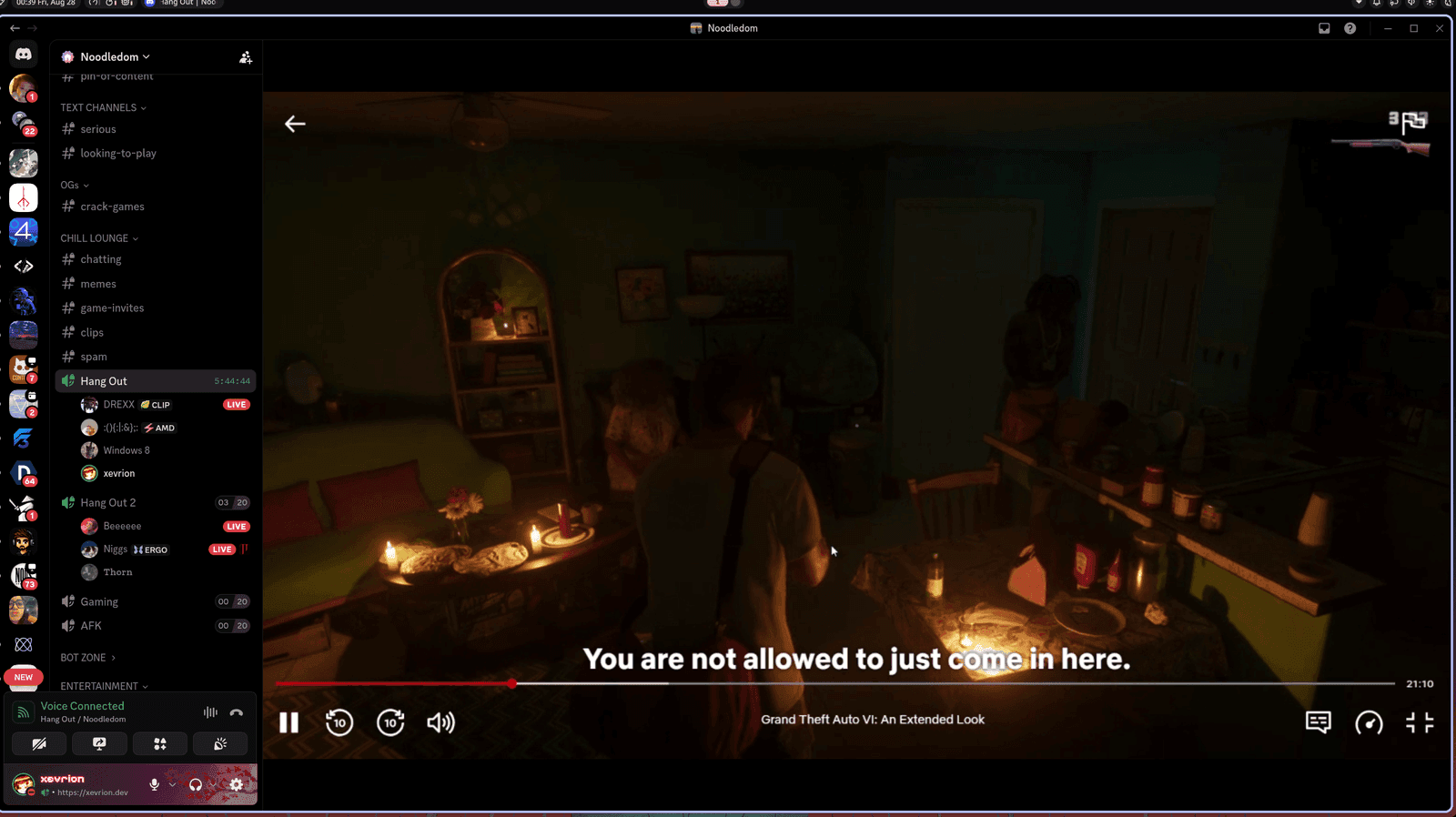The height and width of the screenshot is (817, 1456).
Task: Navigate forward with title bar arrow
Action: 32,28
